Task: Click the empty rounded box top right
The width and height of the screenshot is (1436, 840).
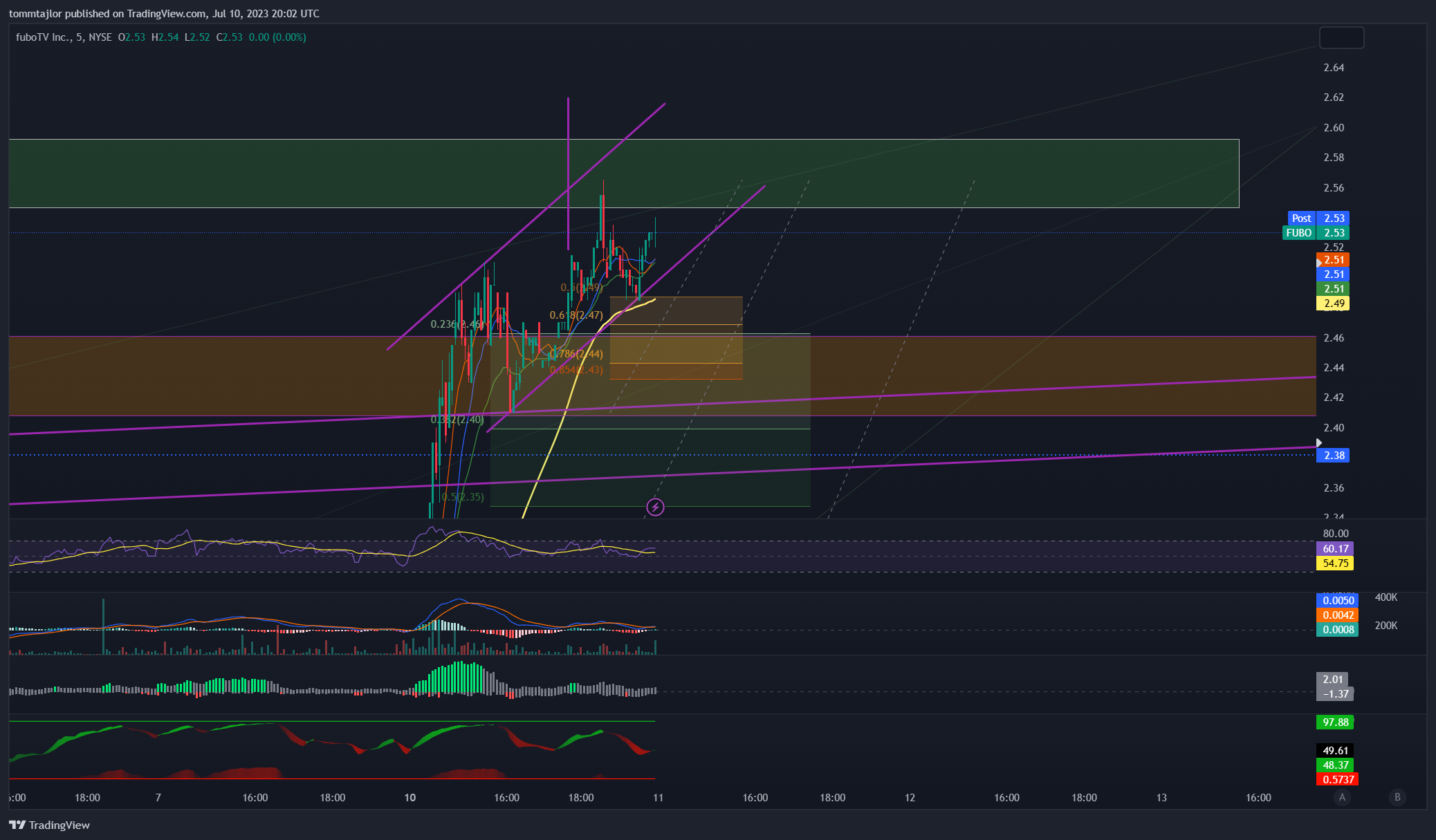Action: click(1341, 37)
